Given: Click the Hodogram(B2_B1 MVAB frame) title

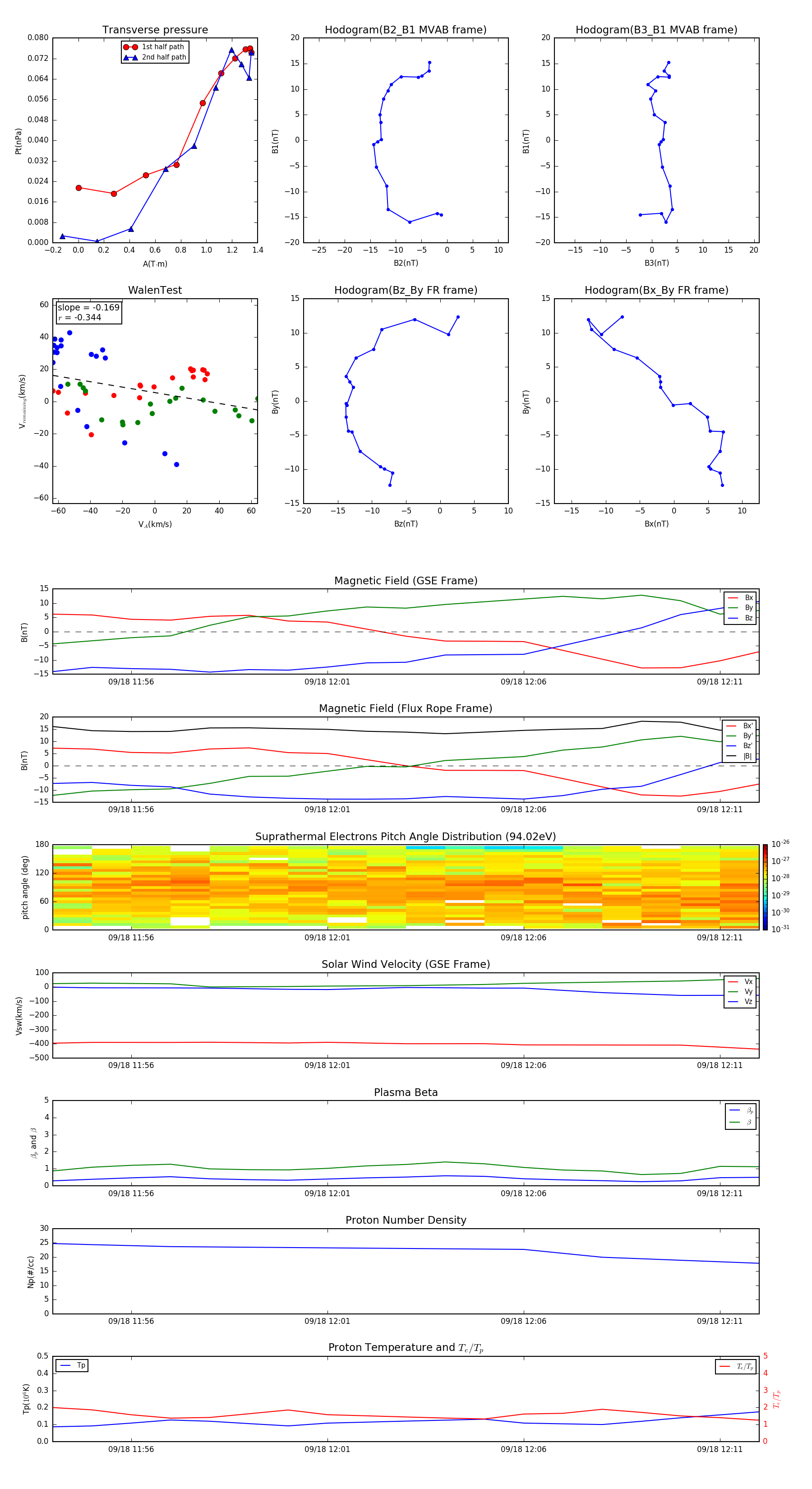Looking at the screenshot, I should 406,30.
